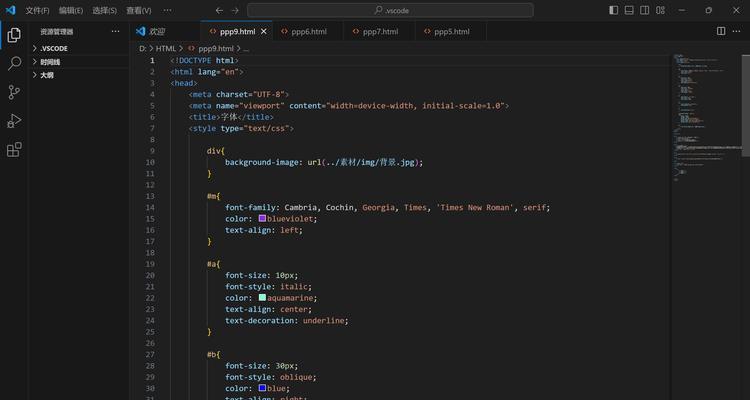Open blue color swatch picker

click(262, 388)
